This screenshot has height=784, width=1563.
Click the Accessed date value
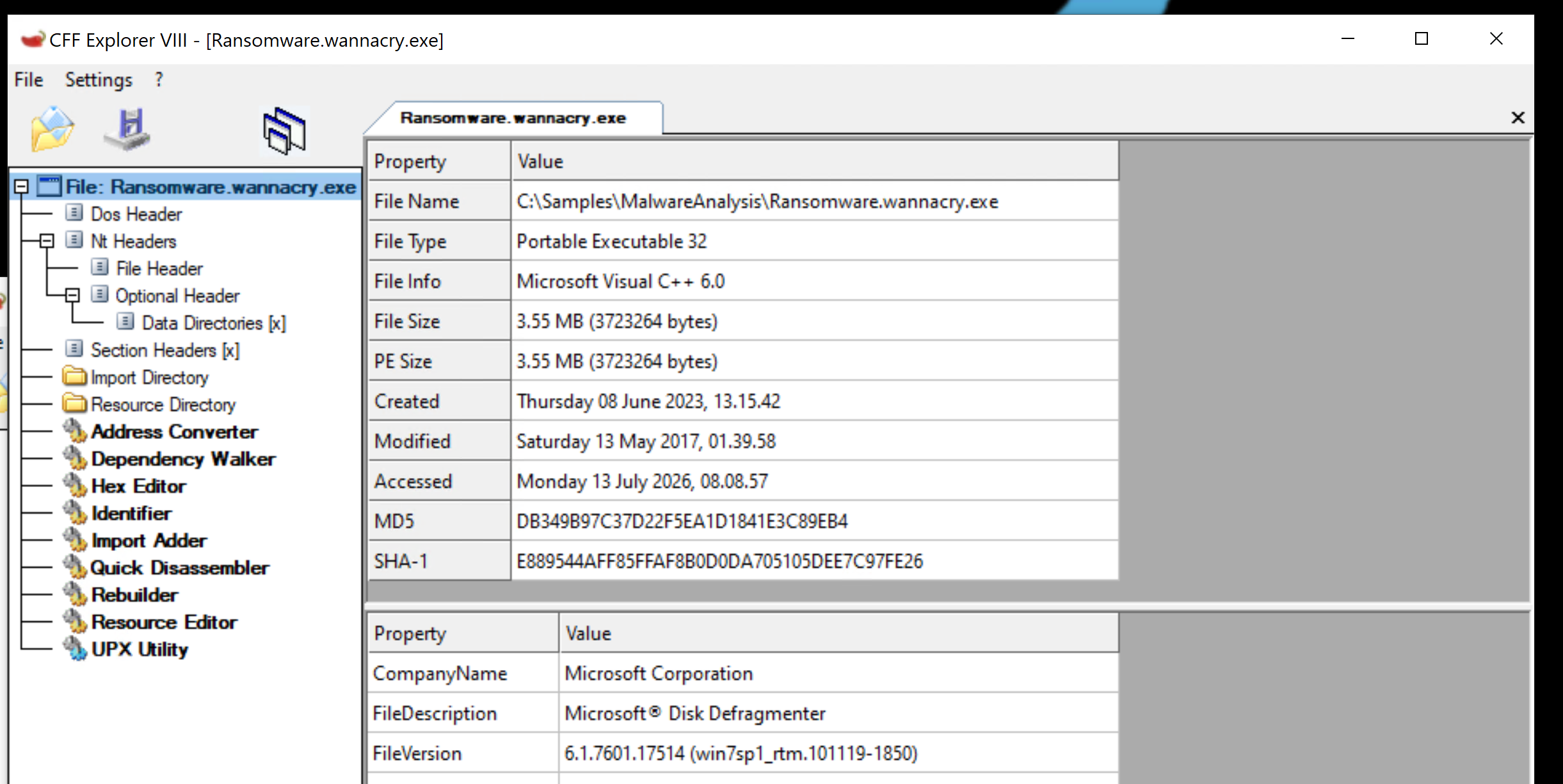click(x=814, y=481)
